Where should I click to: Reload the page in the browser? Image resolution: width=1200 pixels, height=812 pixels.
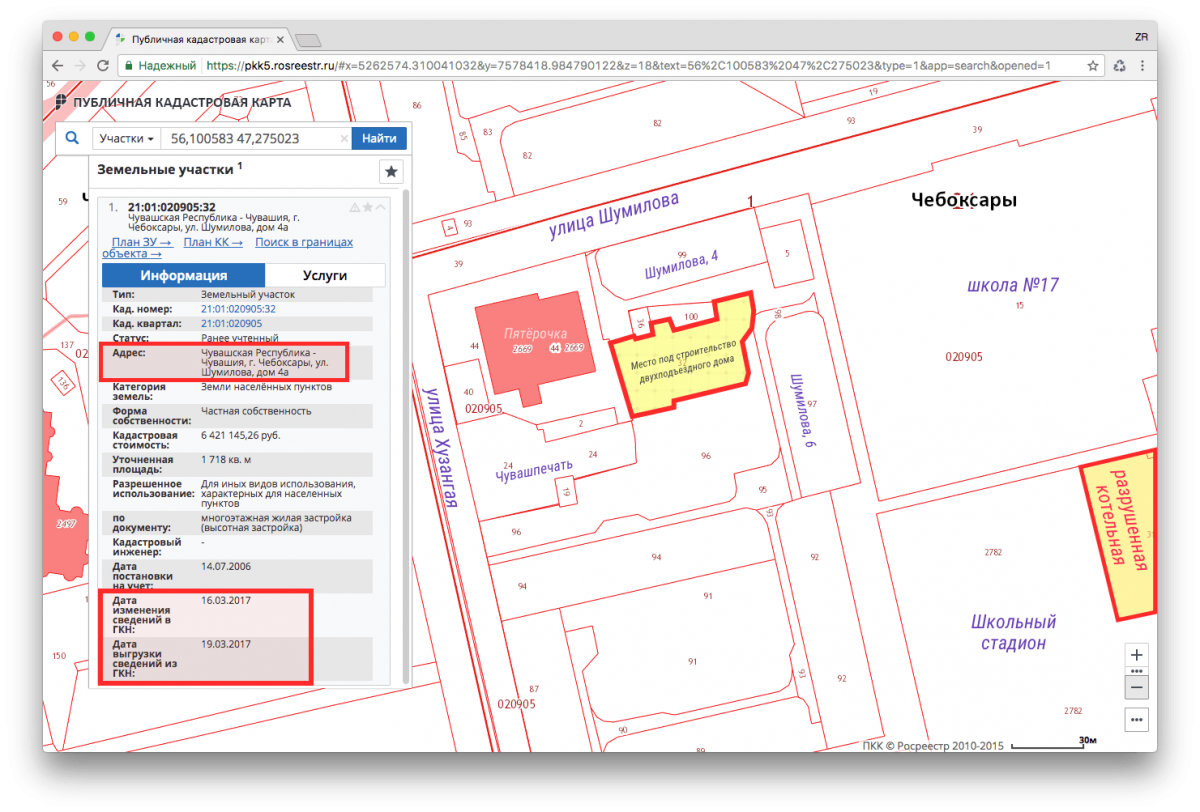(103, 66)
